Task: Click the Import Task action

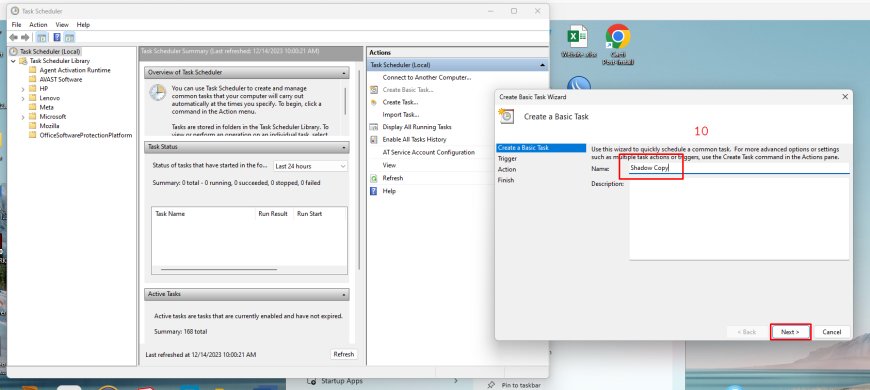Action: click(401, 115)
